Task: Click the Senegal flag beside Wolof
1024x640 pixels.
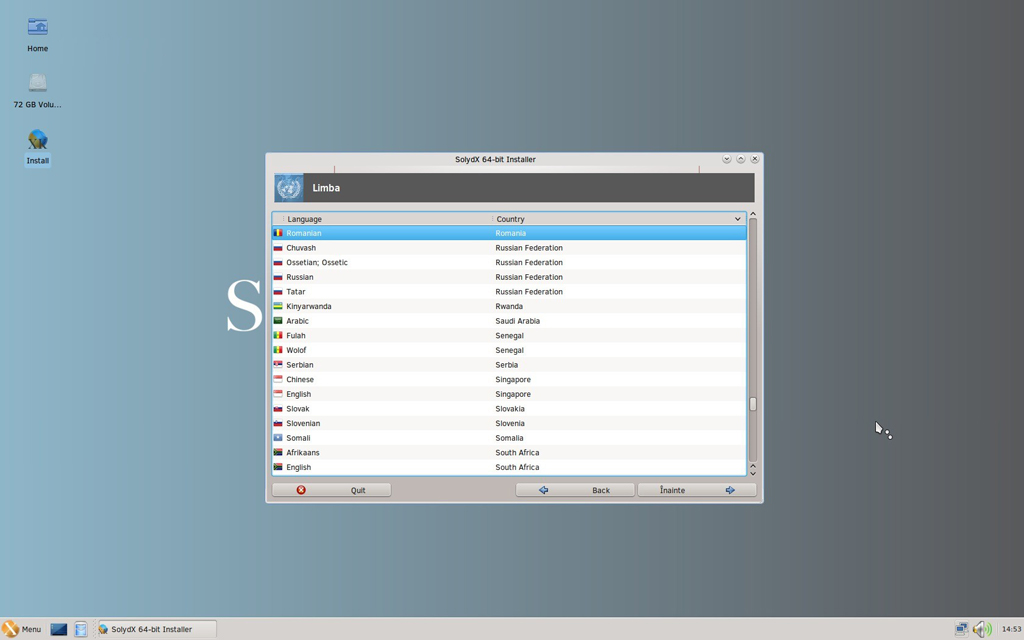Action: 278,350
